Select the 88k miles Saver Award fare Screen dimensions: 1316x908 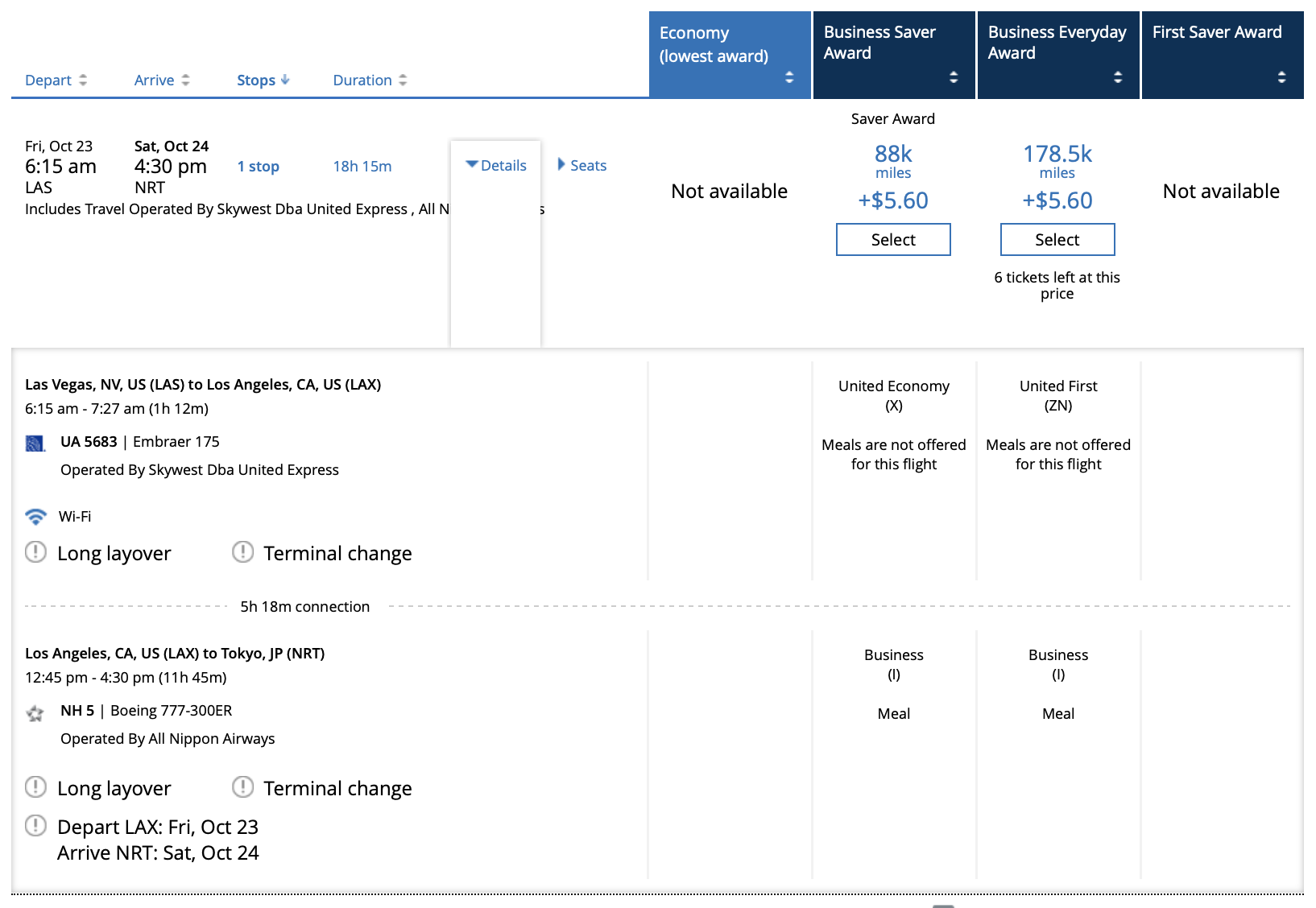click(x=893, y=239)
